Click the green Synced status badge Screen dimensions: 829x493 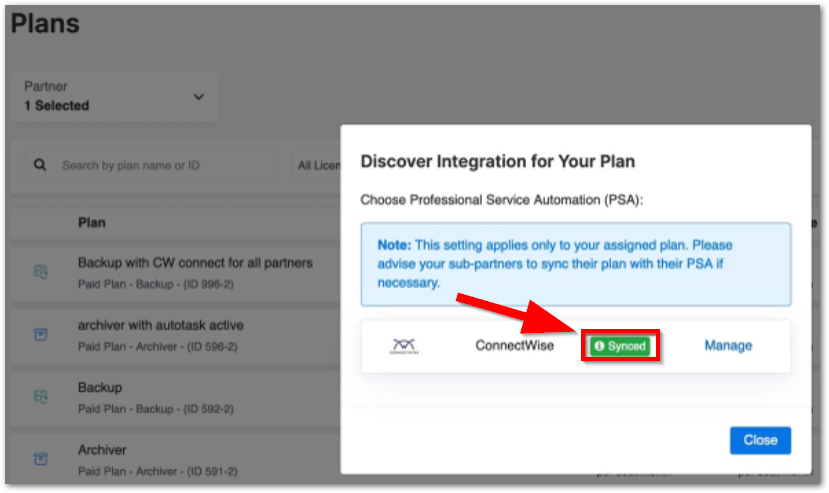point(620,346)
